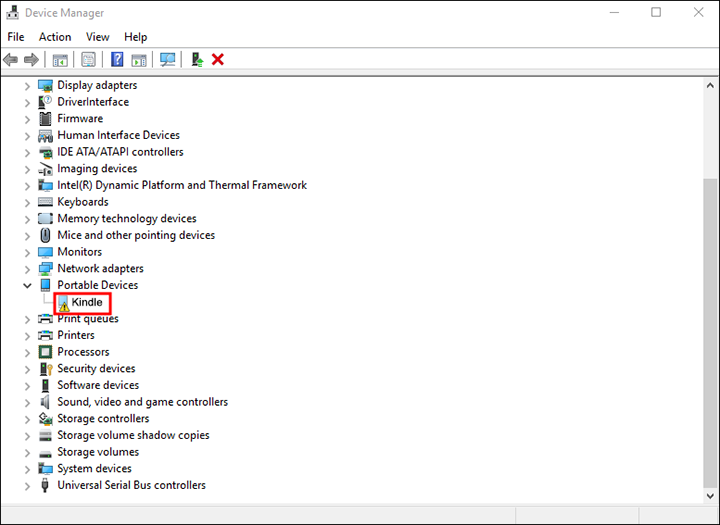This screenshot has width=720, height=525.
Task: Select the Keyboards tree item
Action: pos(83,202)
